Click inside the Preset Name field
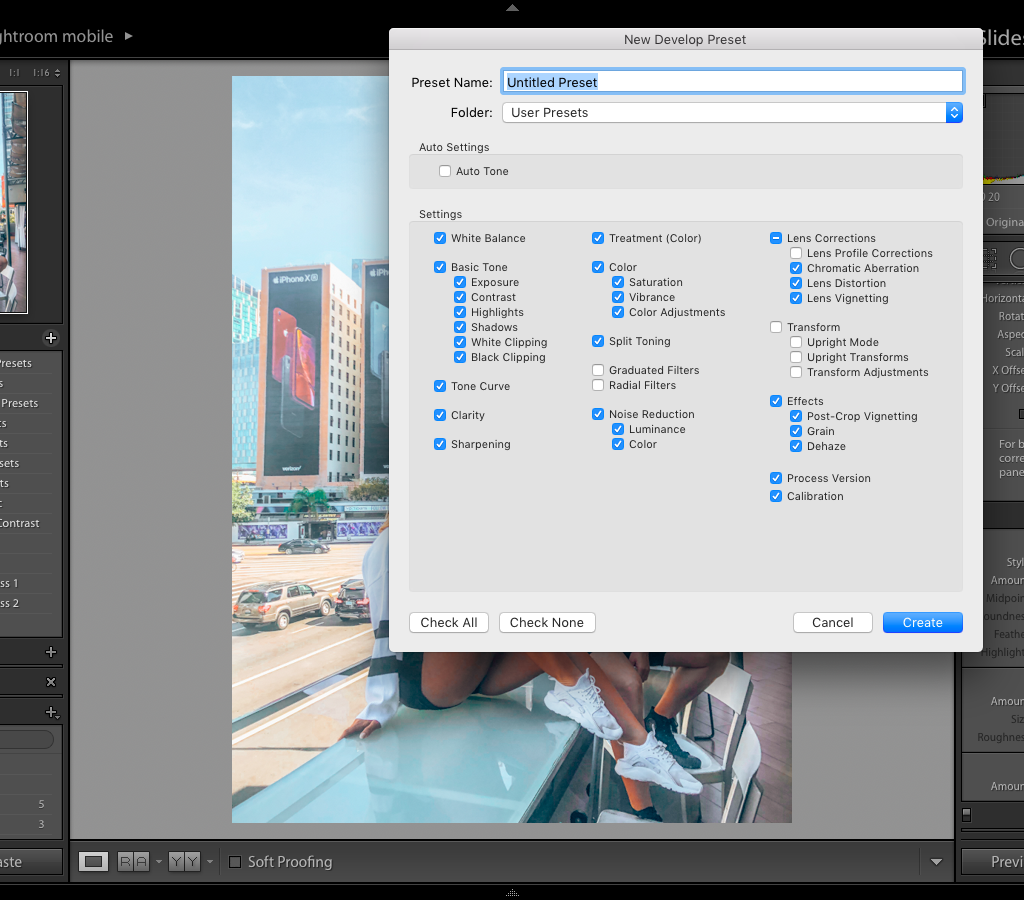The height and width of the screenshot is (900, 1024). tap(732, 81)
